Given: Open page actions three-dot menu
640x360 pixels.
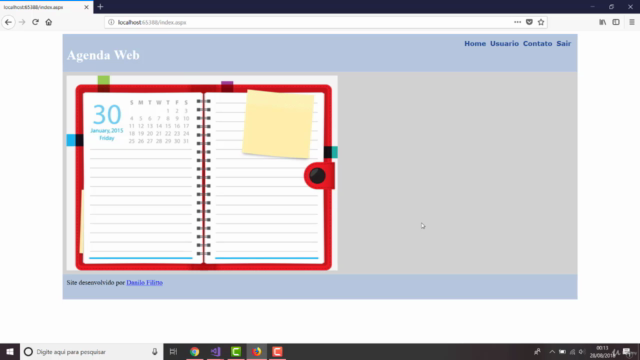Looking at the screenshot, I should click(x=517, y=22).
